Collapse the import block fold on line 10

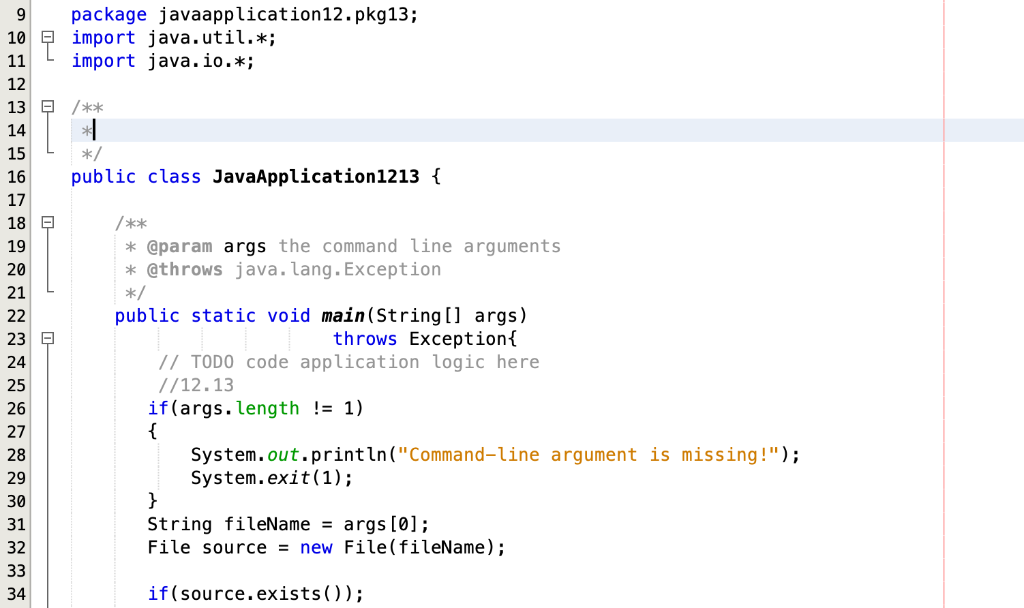(x=48, y=37)
